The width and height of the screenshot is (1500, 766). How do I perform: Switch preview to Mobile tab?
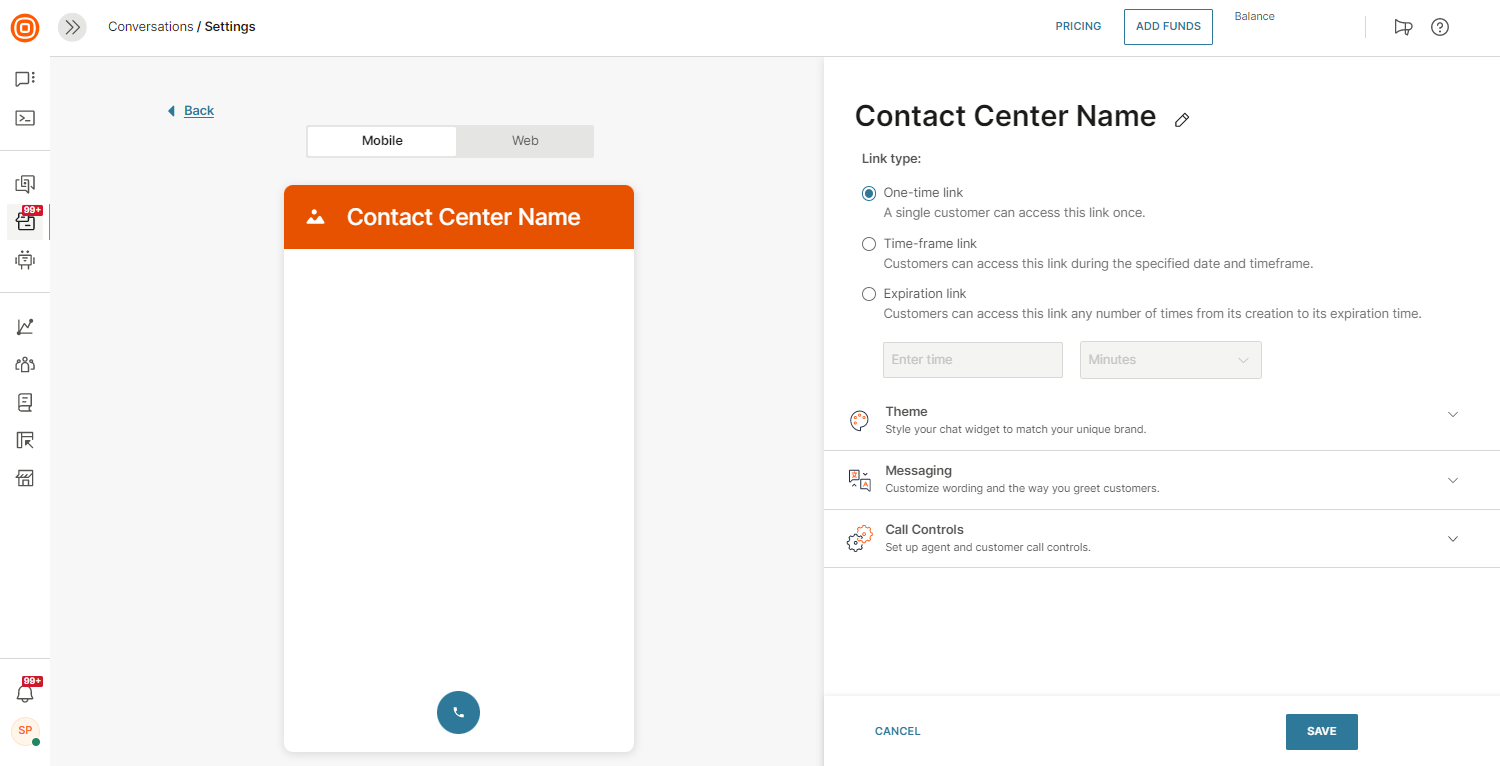382,141
